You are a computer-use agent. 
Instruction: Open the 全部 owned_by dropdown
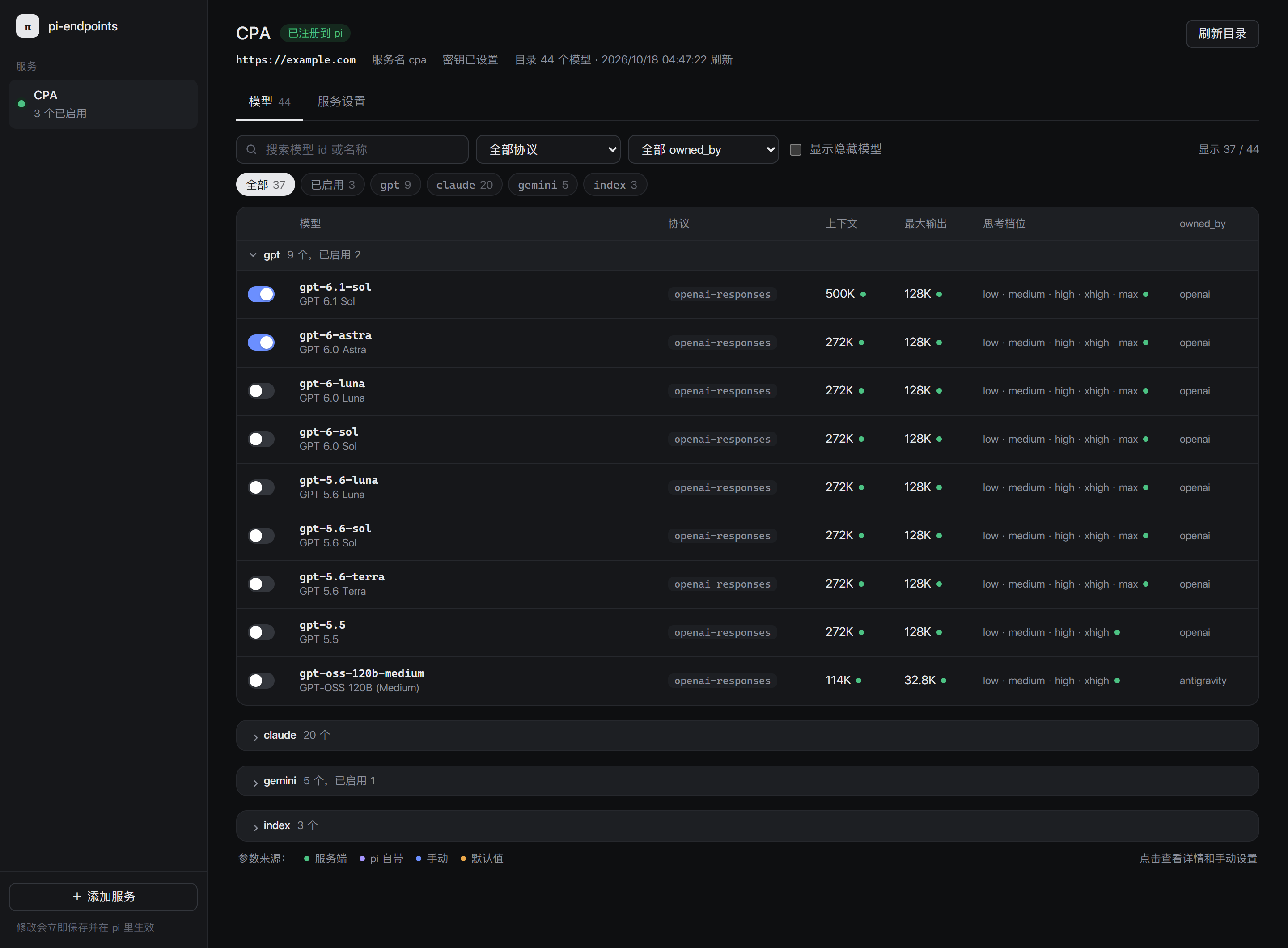click(703, 150)
